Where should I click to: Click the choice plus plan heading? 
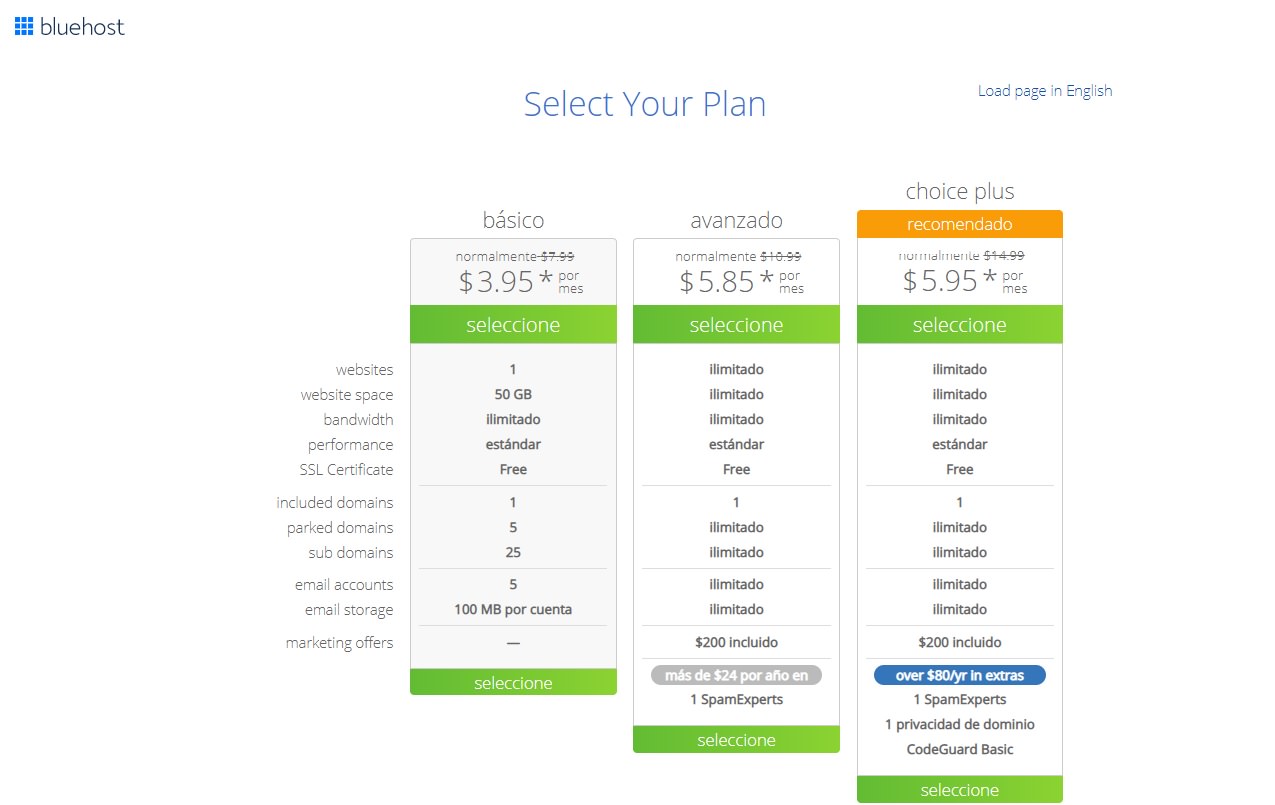[x=959, y=191]
